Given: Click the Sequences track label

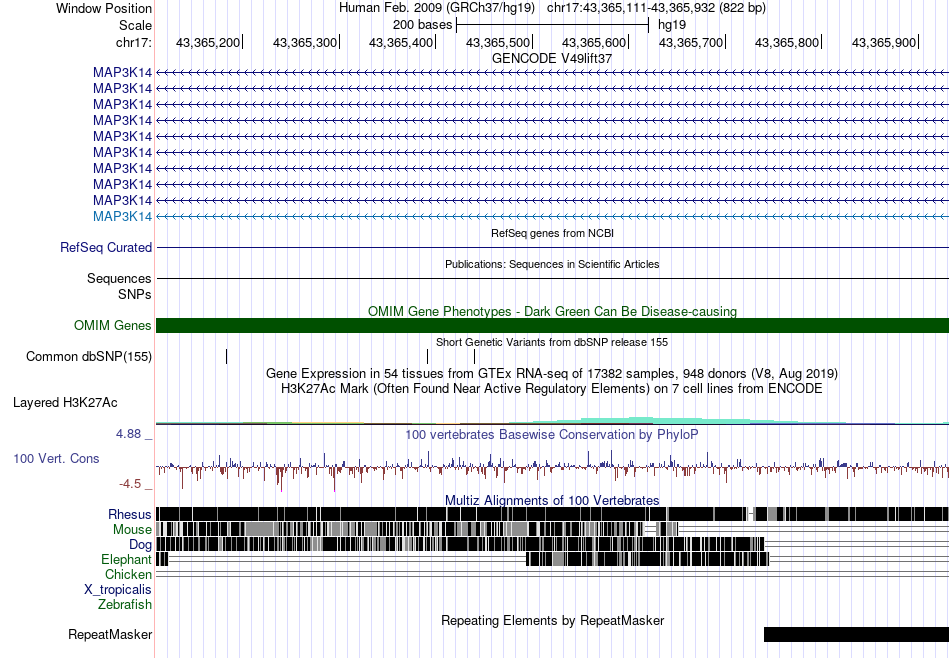Looking at the screenshot, I should coord(119,279).
